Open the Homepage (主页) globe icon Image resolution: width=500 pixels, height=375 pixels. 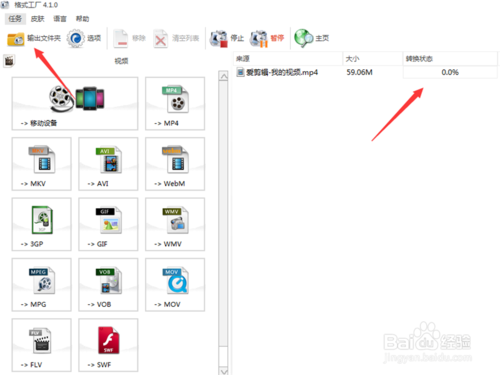[303, 38]
